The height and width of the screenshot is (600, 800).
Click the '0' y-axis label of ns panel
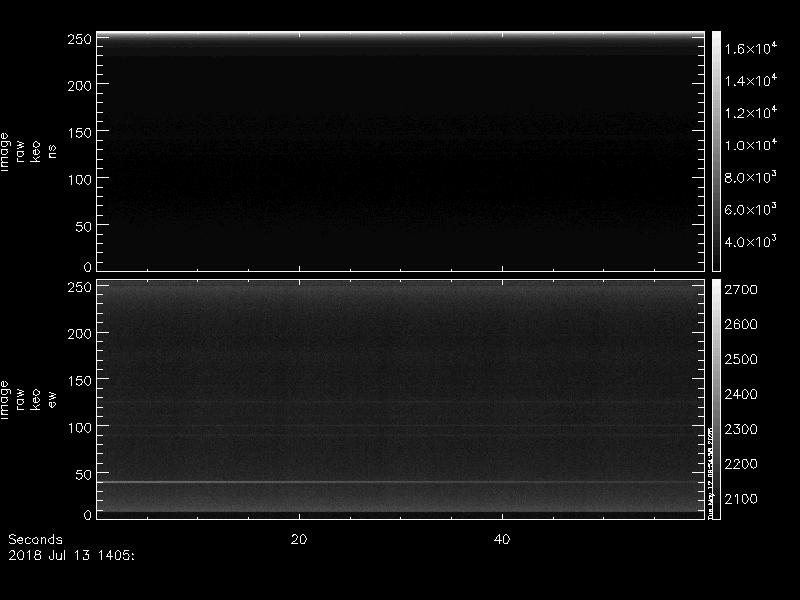[x=88, y=267]
